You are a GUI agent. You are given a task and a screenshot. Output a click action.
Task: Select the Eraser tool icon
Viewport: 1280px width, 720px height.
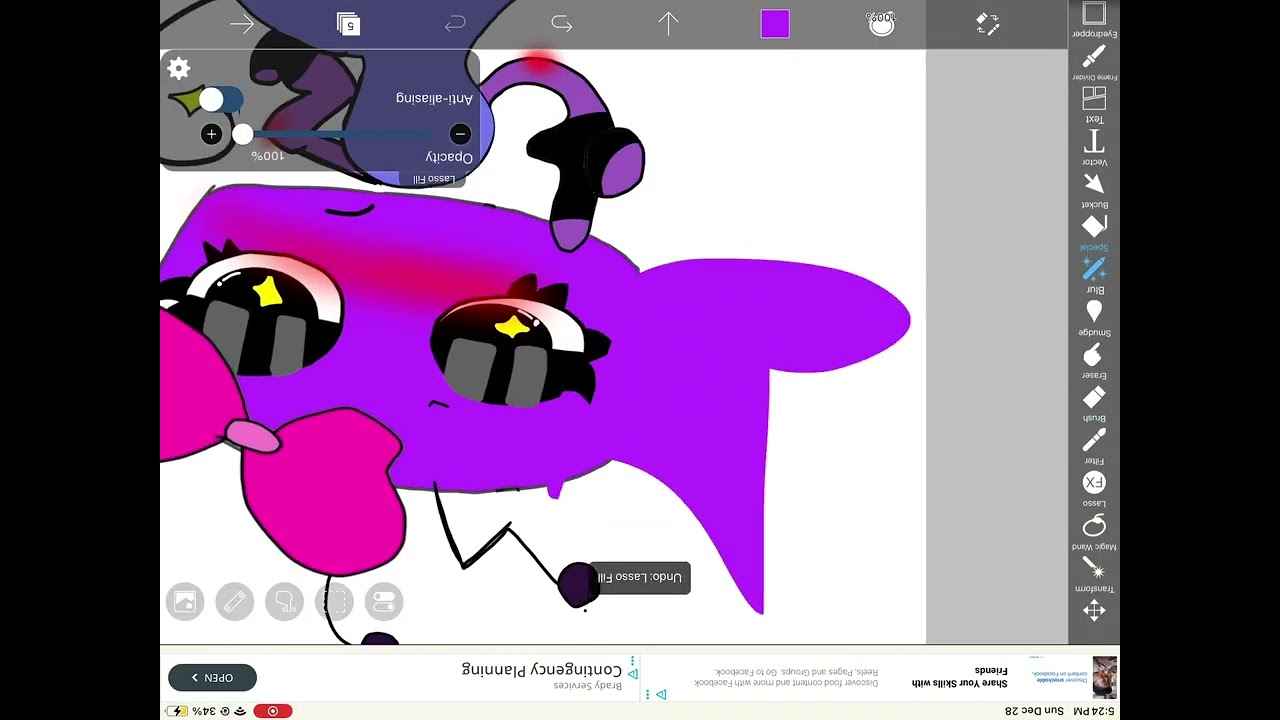pyautogui.click(x=1094, y=397)
